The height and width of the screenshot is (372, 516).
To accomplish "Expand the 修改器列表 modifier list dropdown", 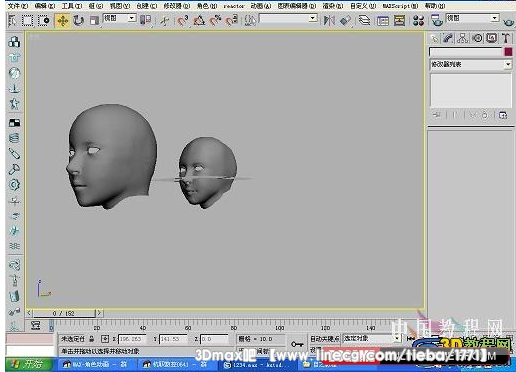I will [470, 64].
